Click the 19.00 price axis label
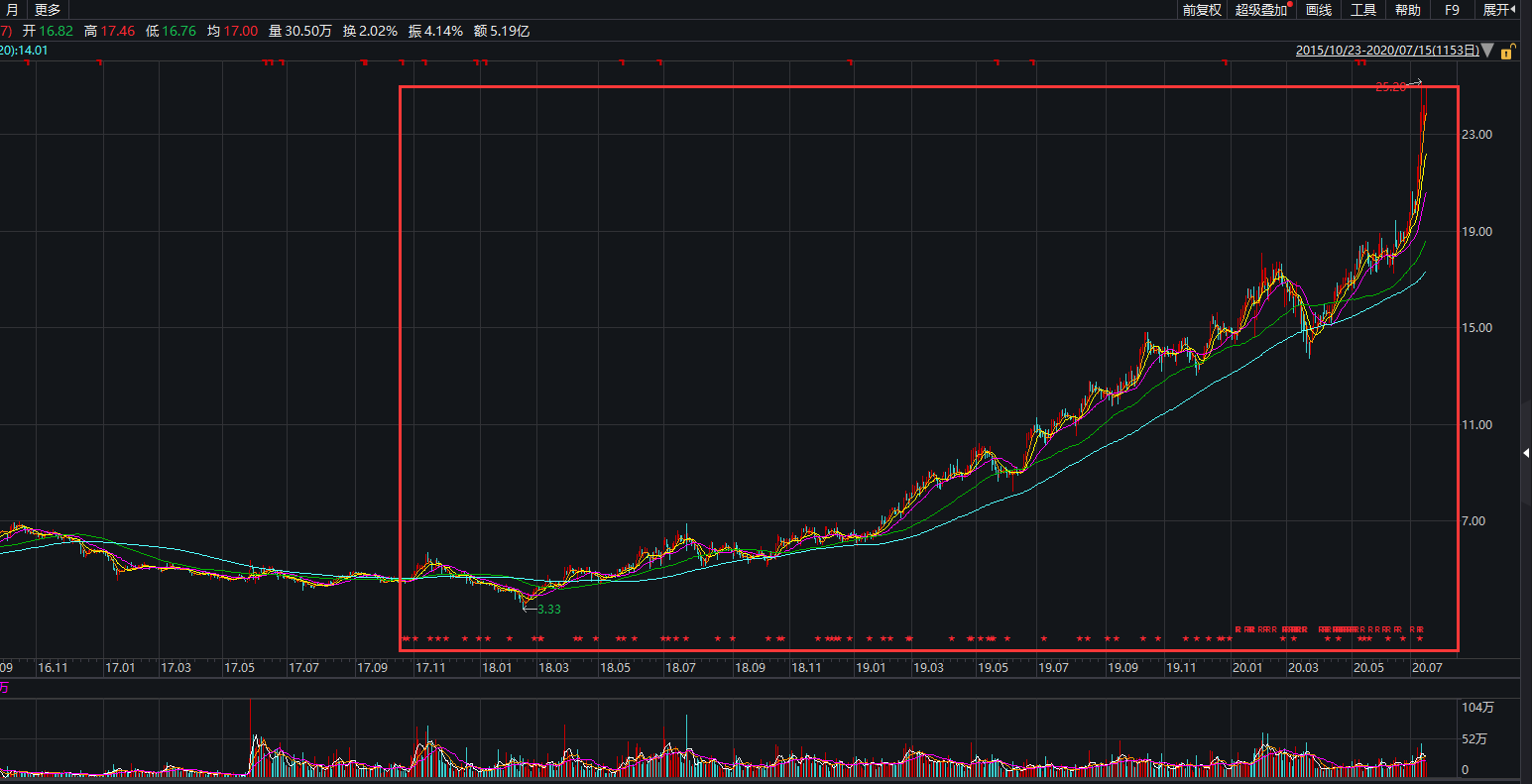The width and height of the screenshot is (1532, 784). click(1477, 231)
